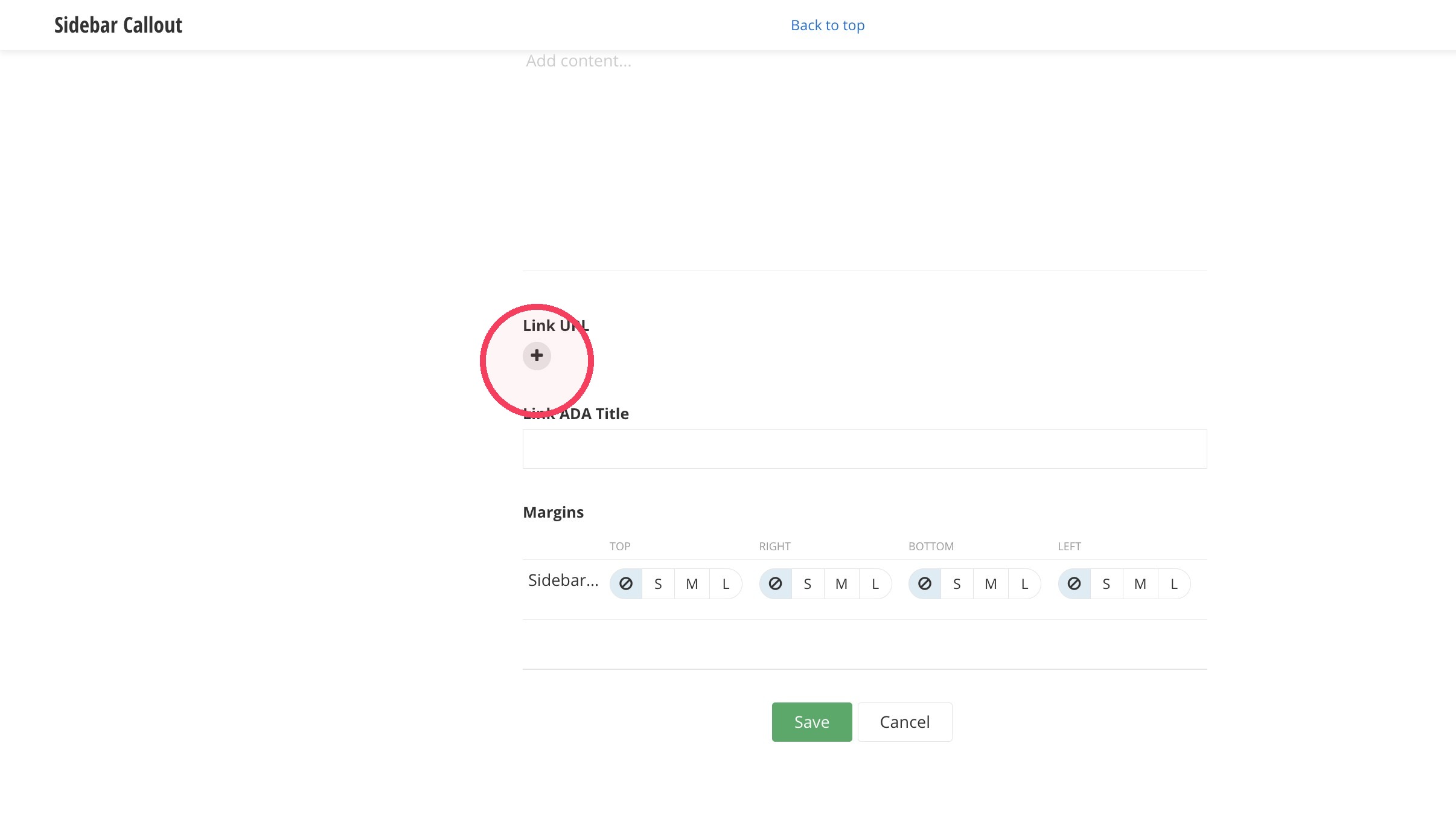
Task: Set Bottom margin to L
Action: [1024, 584]
